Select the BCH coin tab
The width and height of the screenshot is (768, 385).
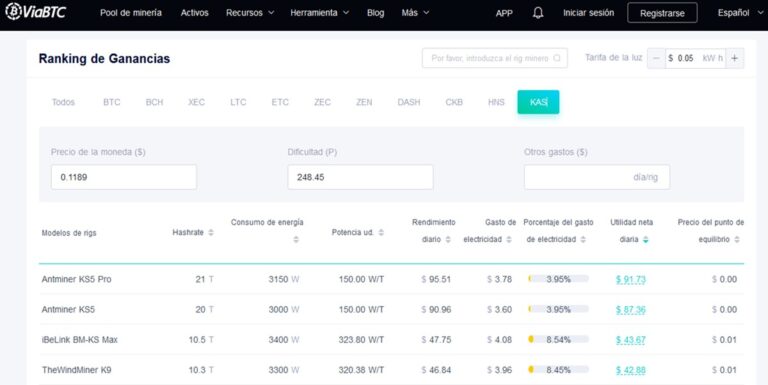tap(154, 102)
